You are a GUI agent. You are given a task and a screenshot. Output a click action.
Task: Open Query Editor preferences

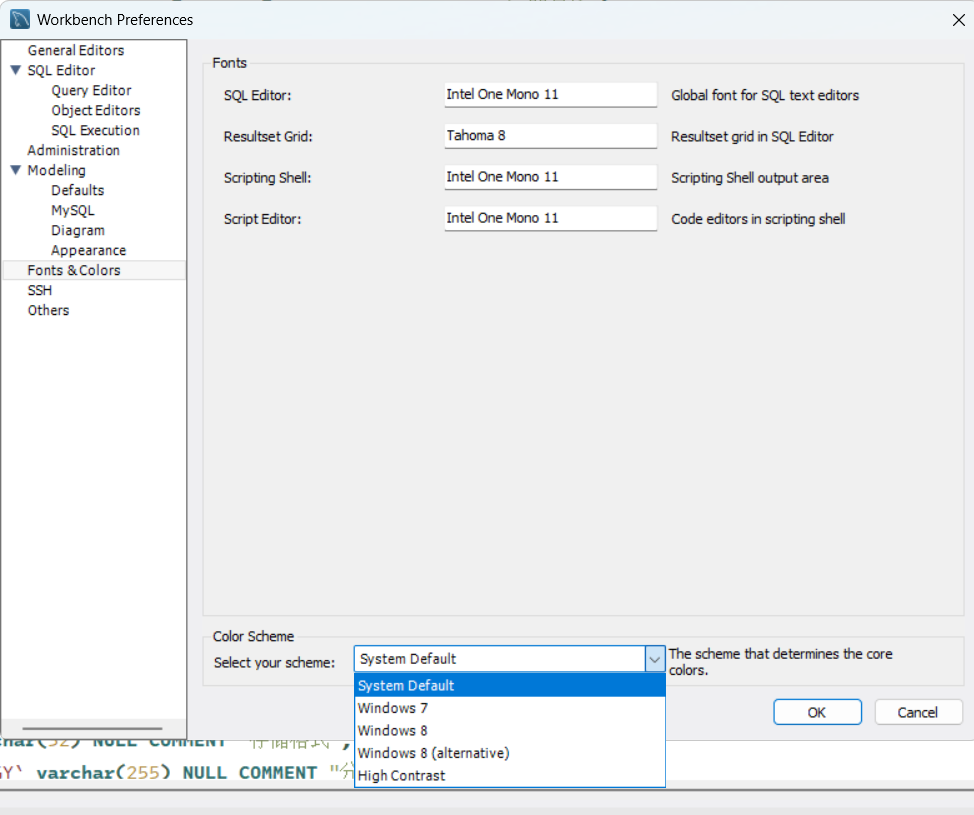coord(91,90)
